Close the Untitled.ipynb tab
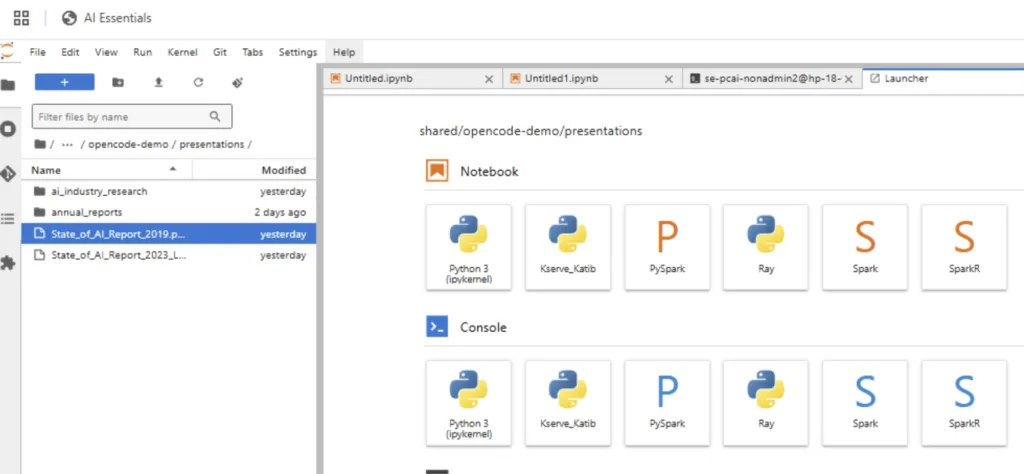 (488, 78)
